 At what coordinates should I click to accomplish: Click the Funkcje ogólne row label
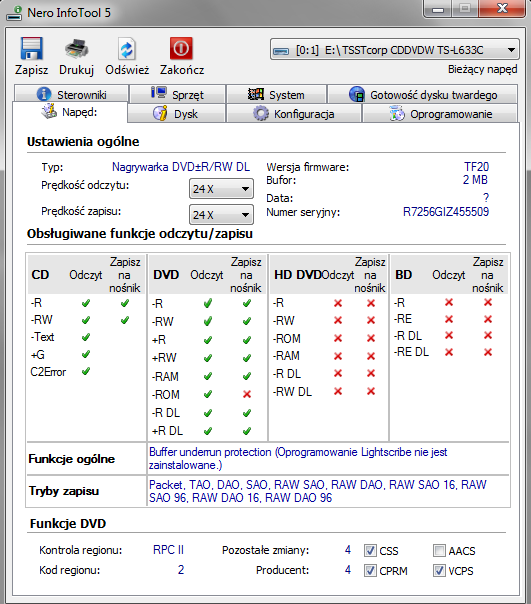[72, 459]
